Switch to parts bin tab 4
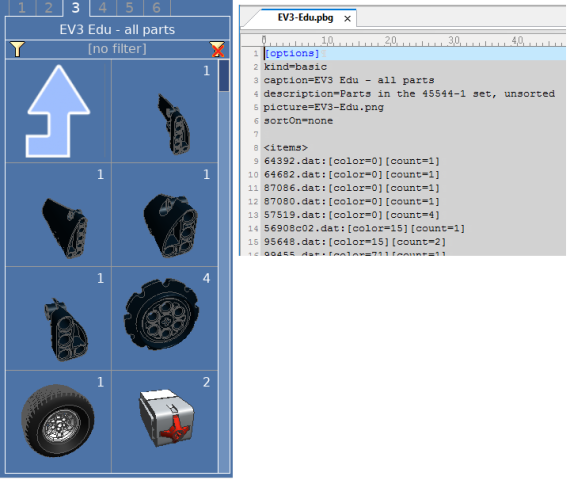 (x=103, y=8)
